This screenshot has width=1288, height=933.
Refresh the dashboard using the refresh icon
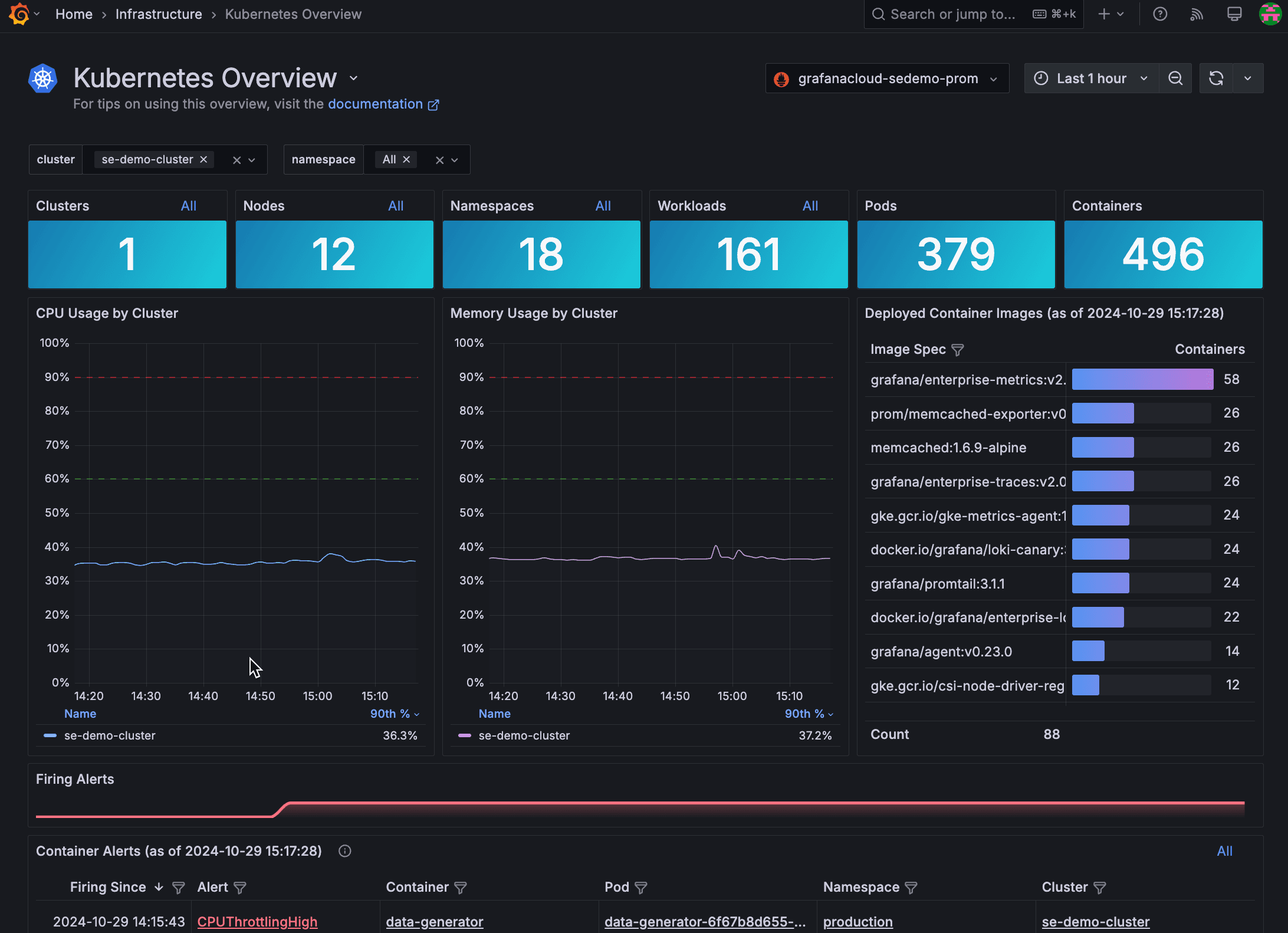click(x=1216, y=78)
